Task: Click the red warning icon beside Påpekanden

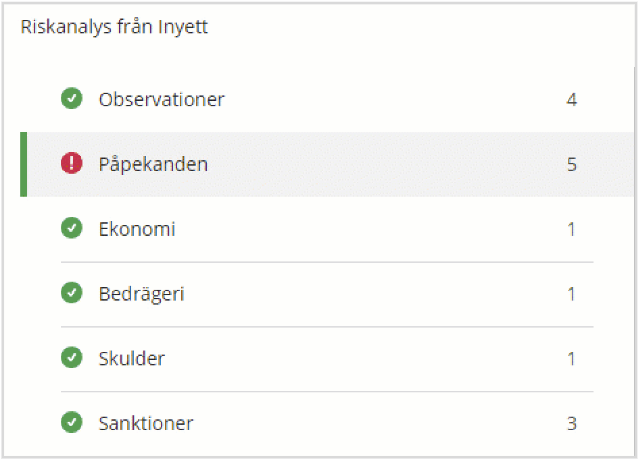Action: (72, 163)
